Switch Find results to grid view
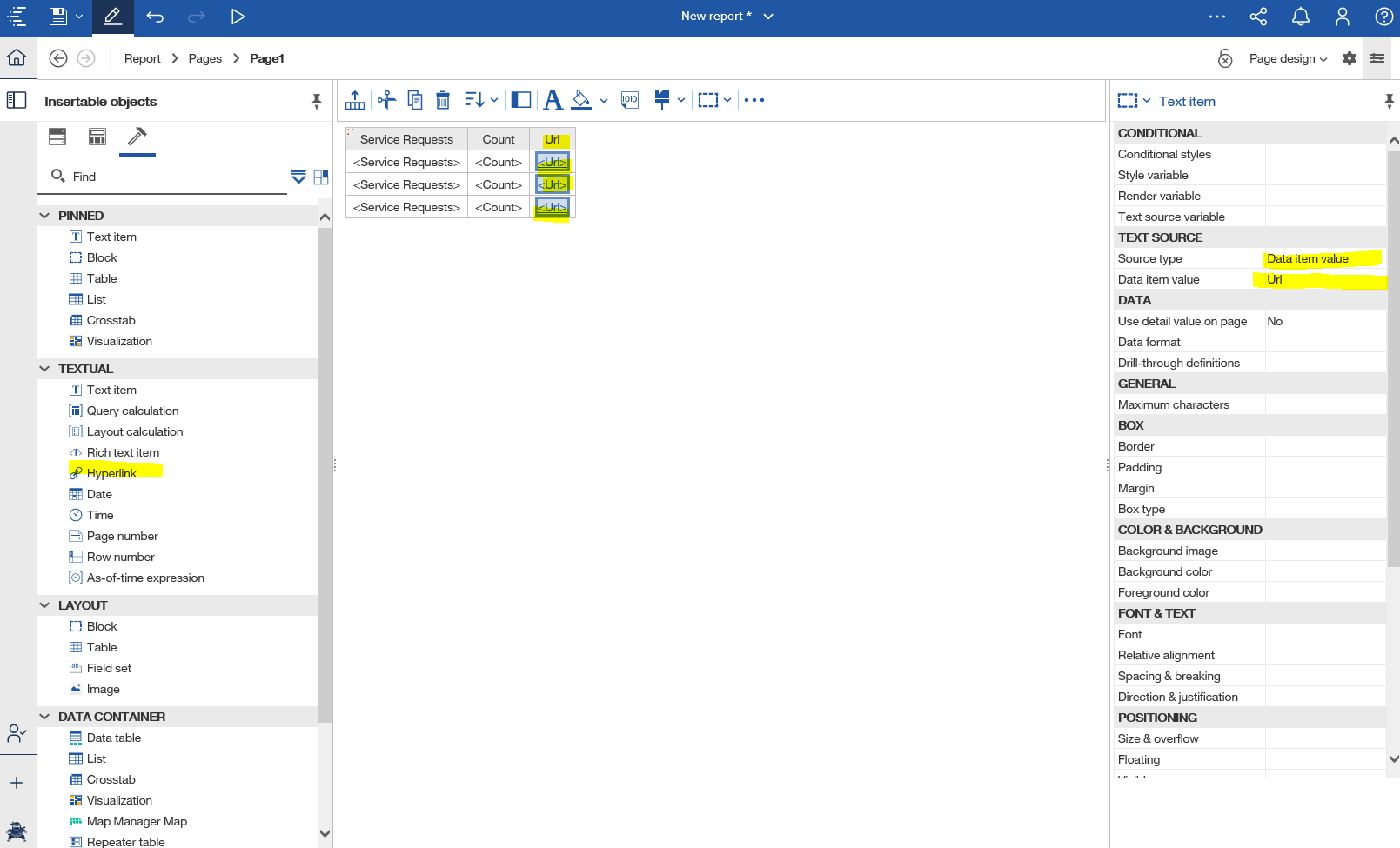The image size is (1400, 848). pos(320,177)
